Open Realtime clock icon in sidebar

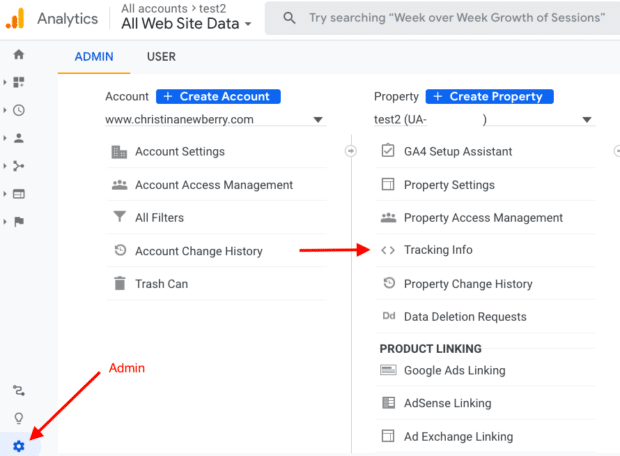pyautogui.click(x=18, y=110)
